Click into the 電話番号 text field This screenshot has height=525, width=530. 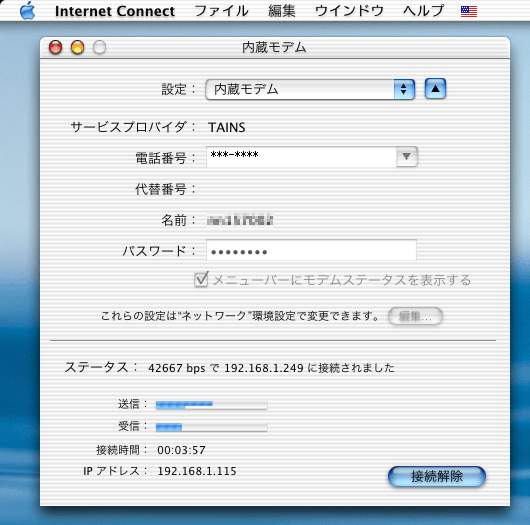pyautogui.click(x=302, y=157)
